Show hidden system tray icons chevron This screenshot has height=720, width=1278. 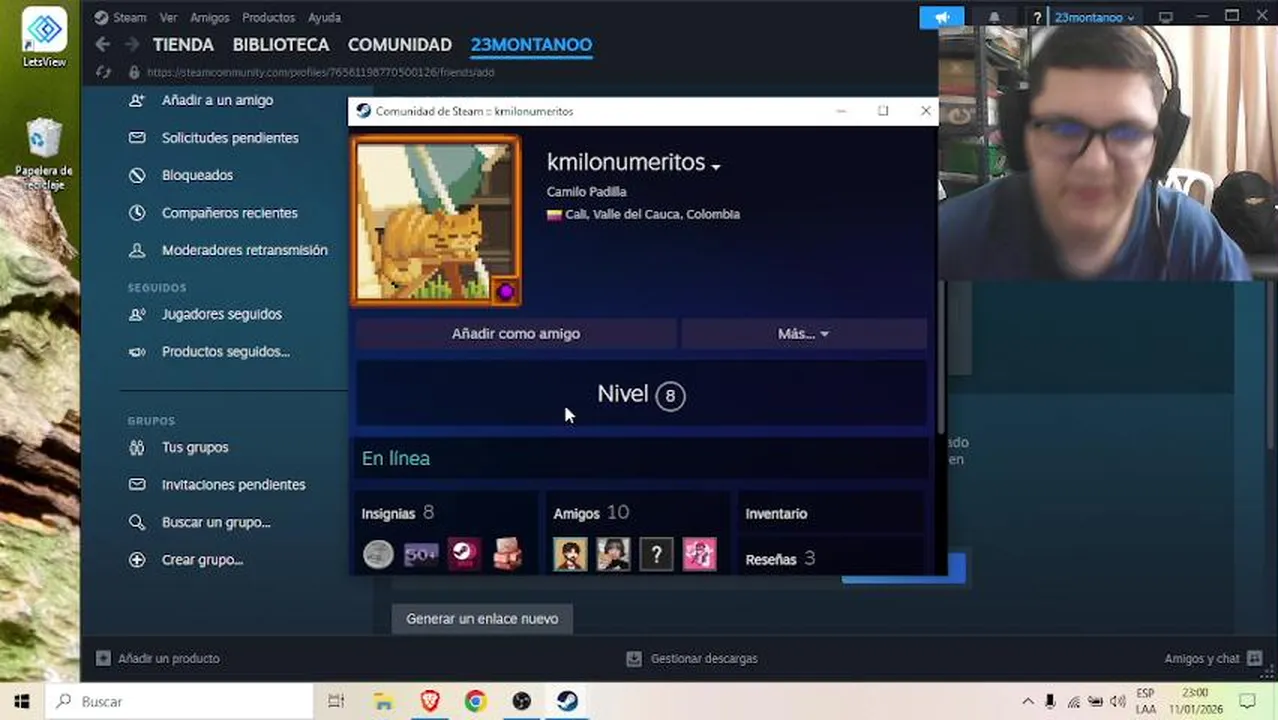coord(1027,701)
